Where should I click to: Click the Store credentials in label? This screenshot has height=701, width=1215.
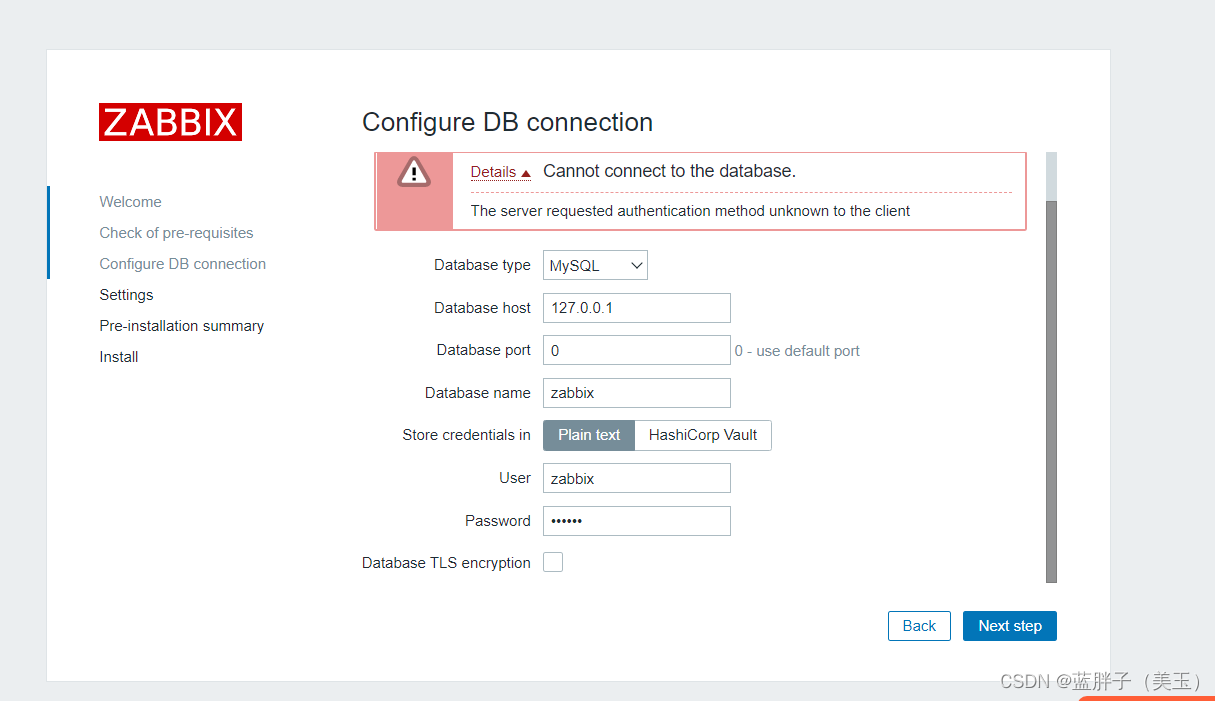pos(466,435)
